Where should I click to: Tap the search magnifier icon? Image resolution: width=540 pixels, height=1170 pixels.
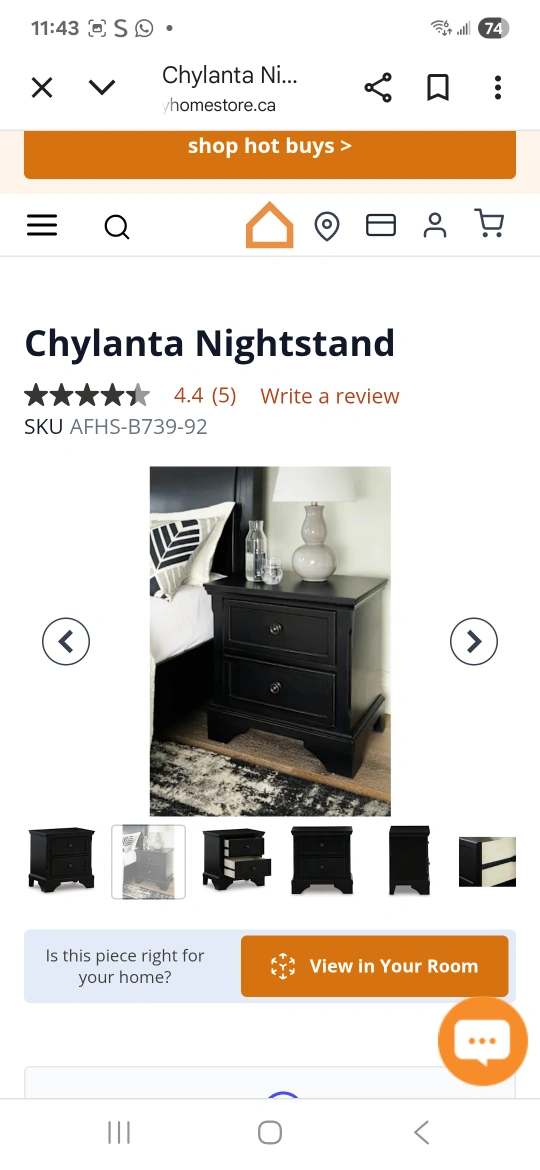coord(116,226)
